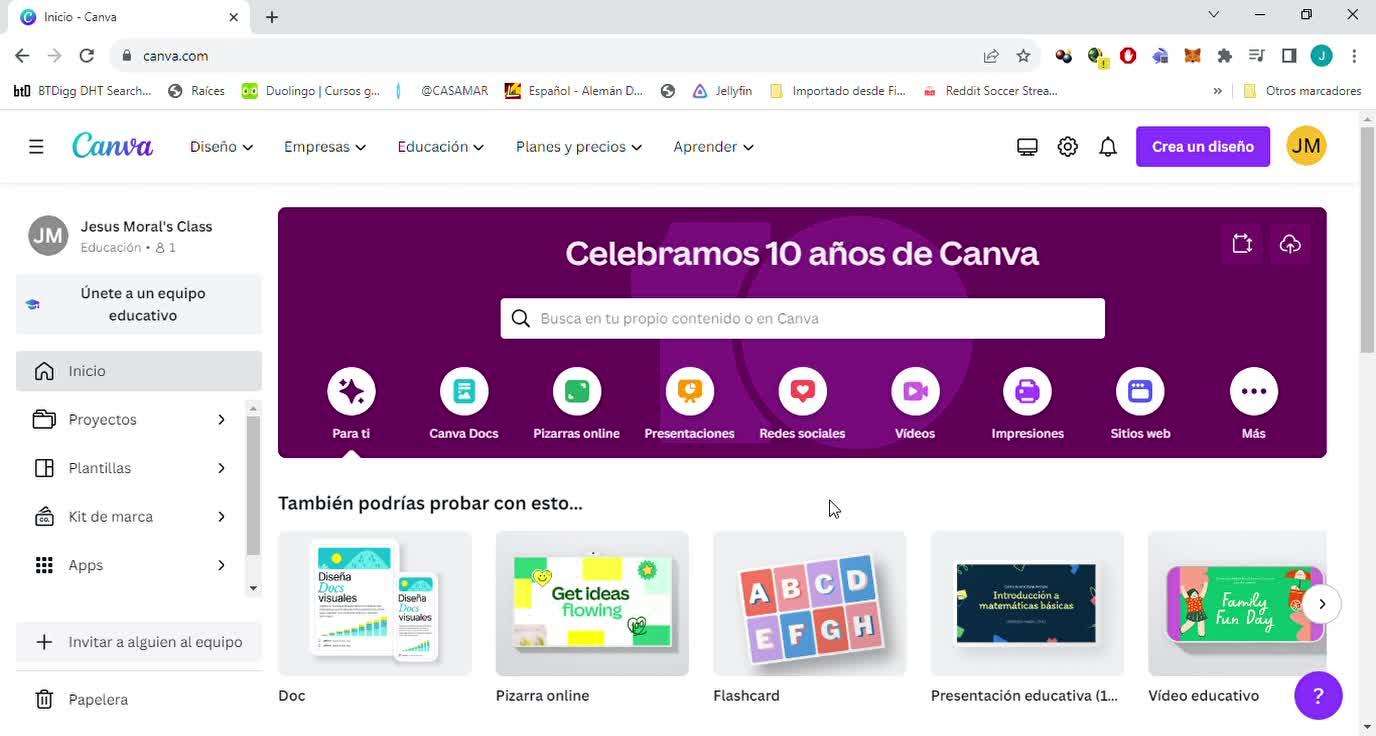
Task: Click the main page vertical scrollbar
Action: (x=1368, y=240)
